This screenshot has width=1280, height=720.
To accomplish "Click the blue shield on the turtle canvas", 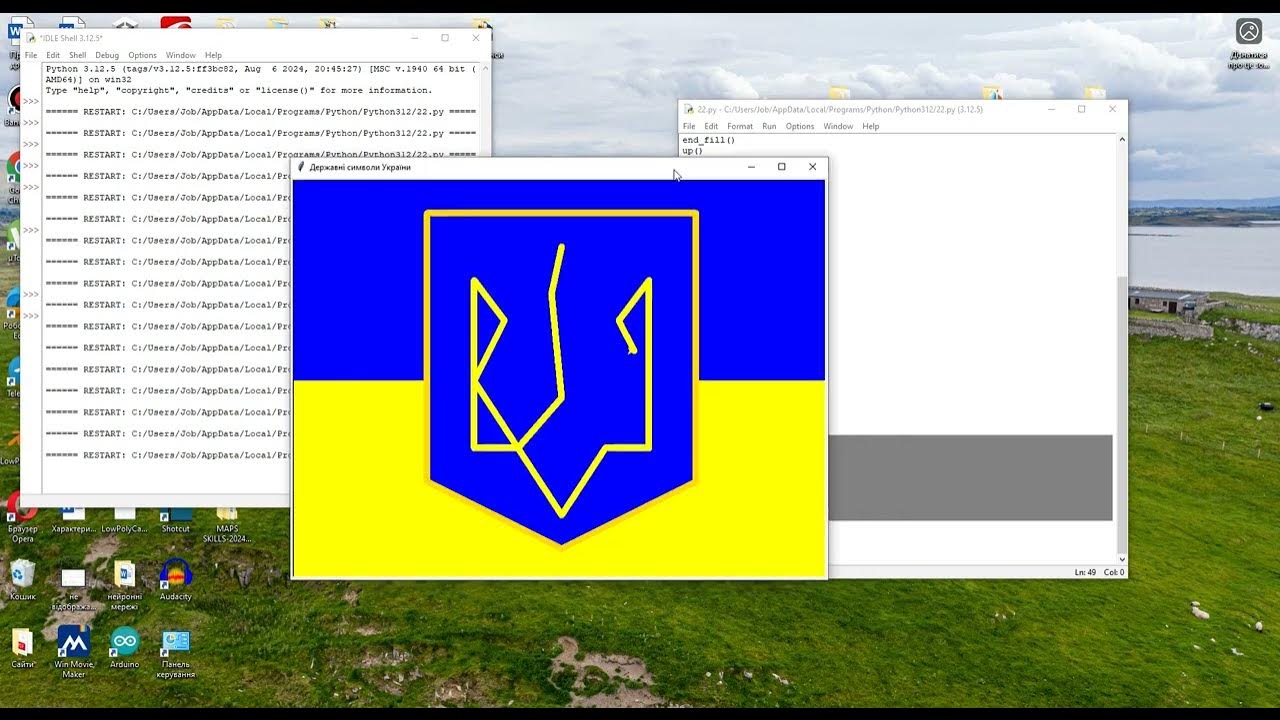I will point(562,378).
